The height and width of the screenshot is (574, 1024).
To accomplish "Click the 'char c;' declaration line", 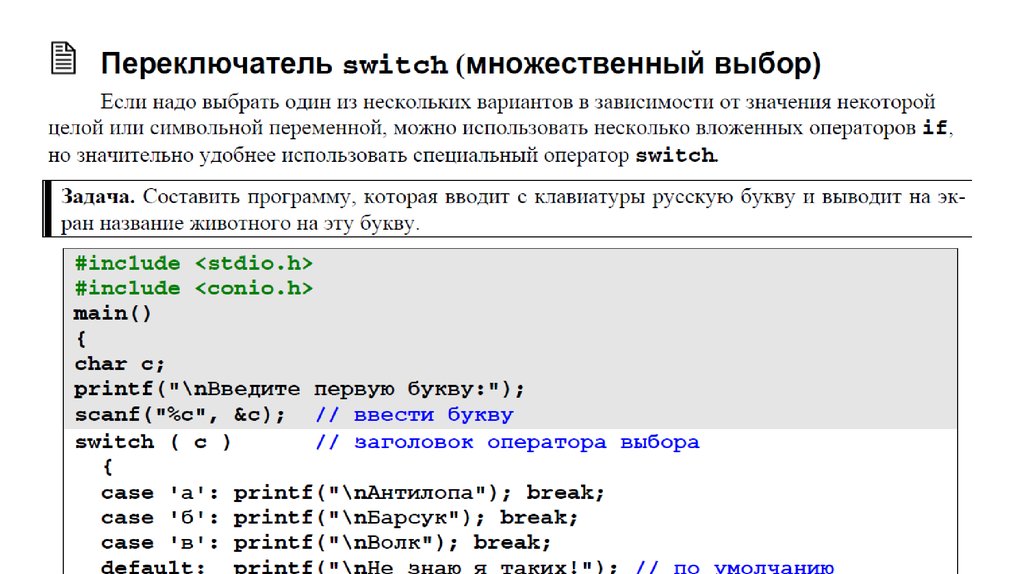I will [x=119, y=364].
